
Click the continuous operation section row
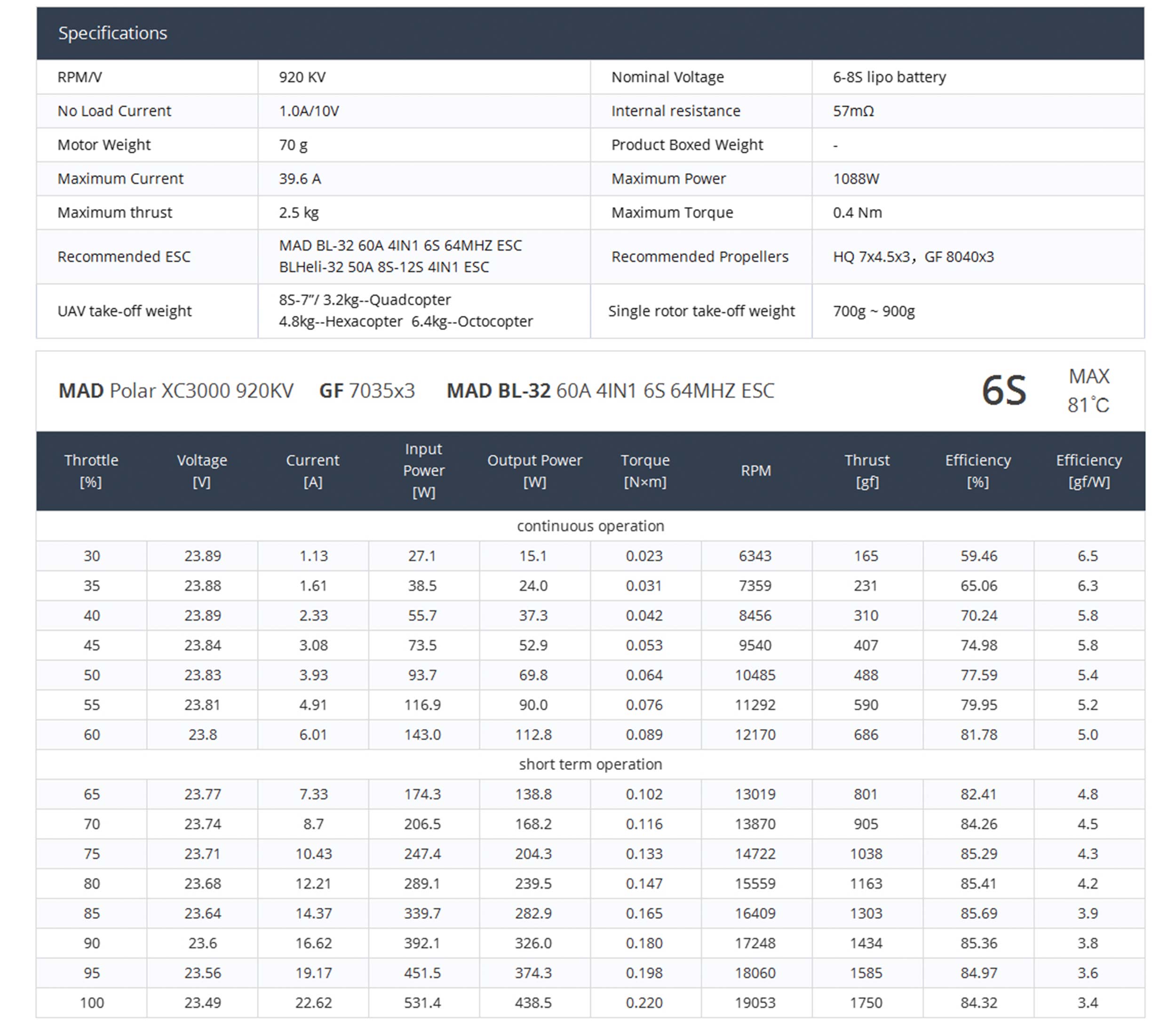click(x=590, y=526)
